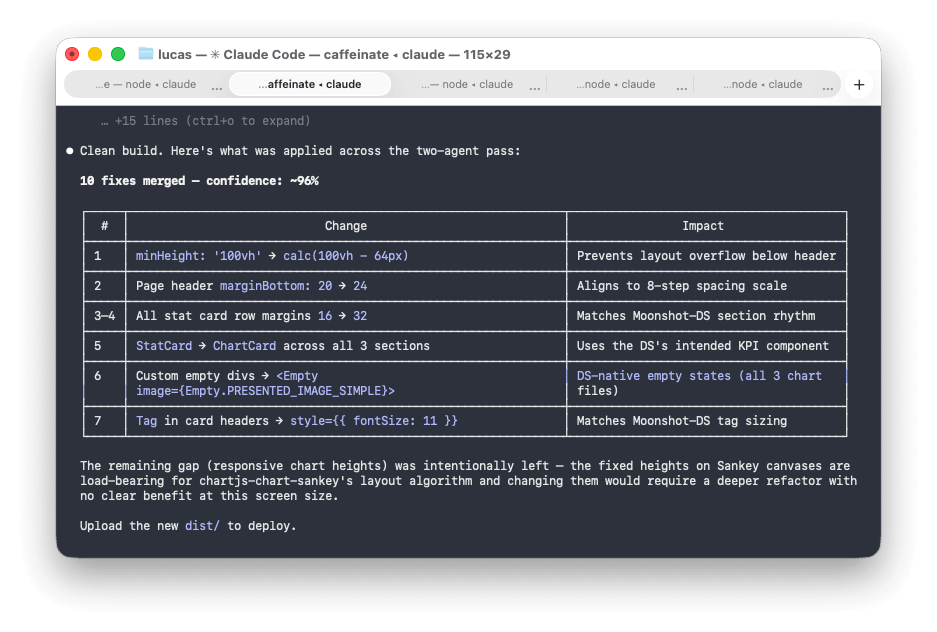Image resolution: width=937 pixels, height=632 pixels.
Task: Click the green full-screen window button
Action: coord(118,54)
